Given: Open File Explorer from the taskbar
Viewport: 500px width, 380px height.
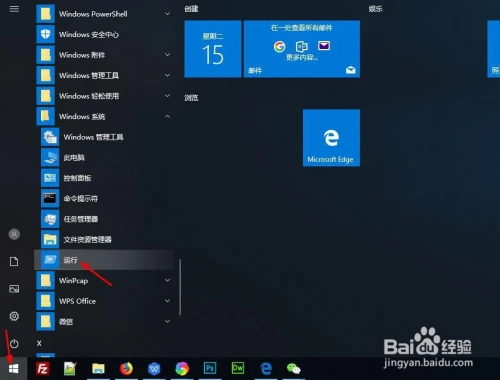Looking at the screenshot, I should 98,369.
